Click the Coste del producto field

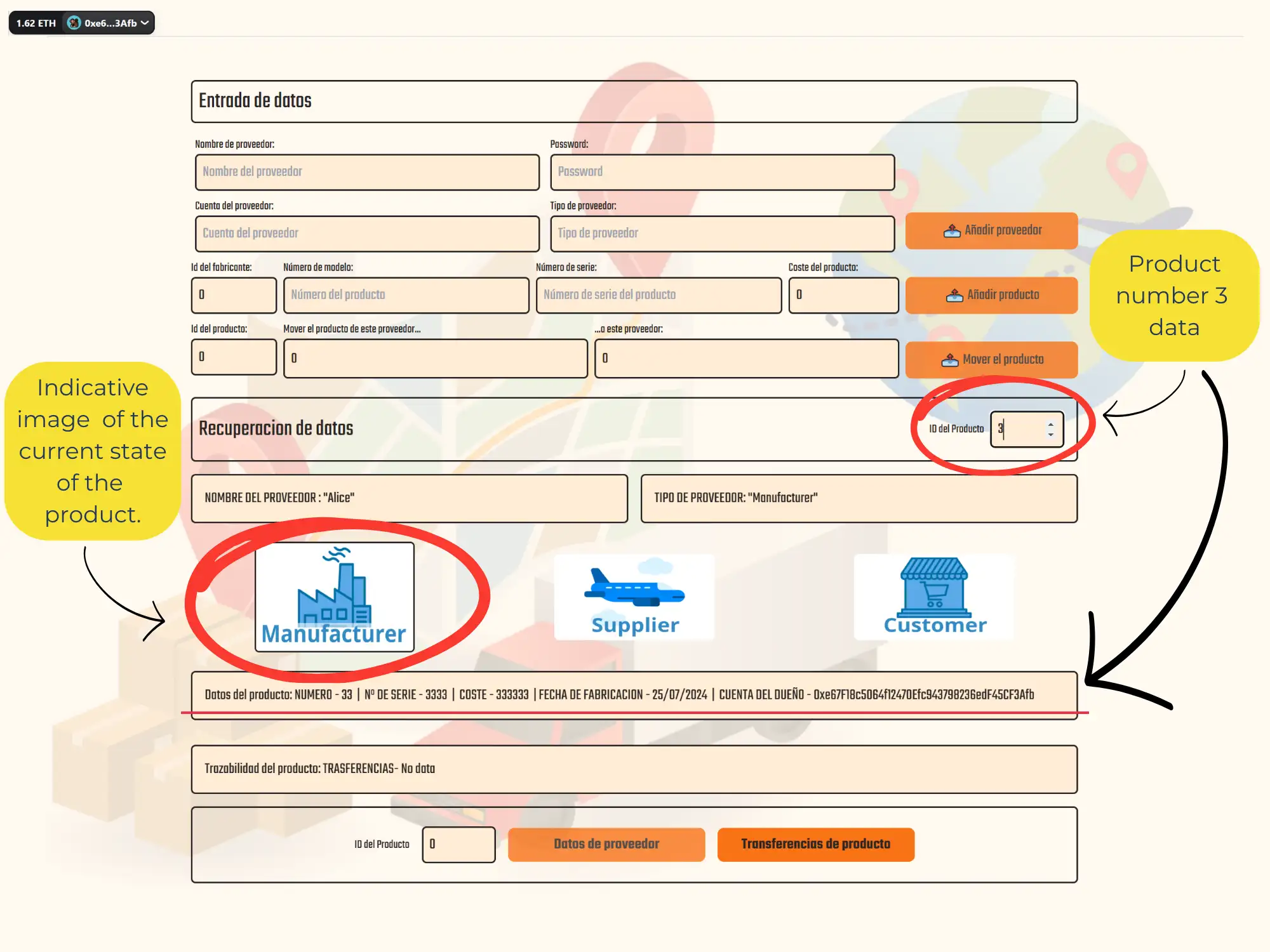tap(843, 295)
